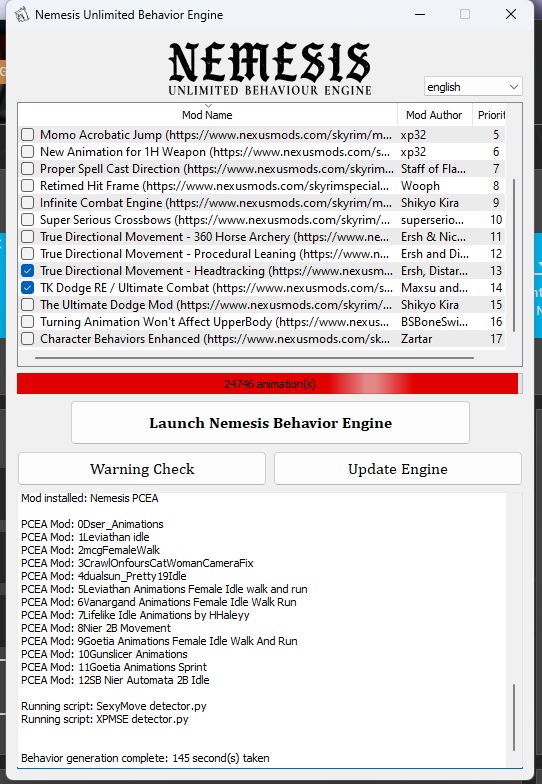
Task: Tick Proper Spell Cast Direction checkbox
Action: pos(28,168)
